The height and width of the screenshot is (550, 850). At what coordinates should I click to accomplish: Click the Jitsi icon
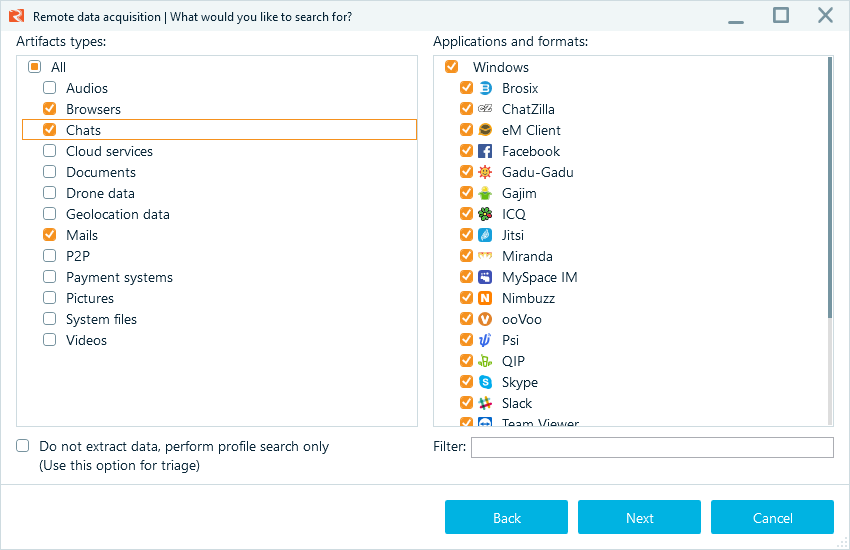click(x=485, y=235)
